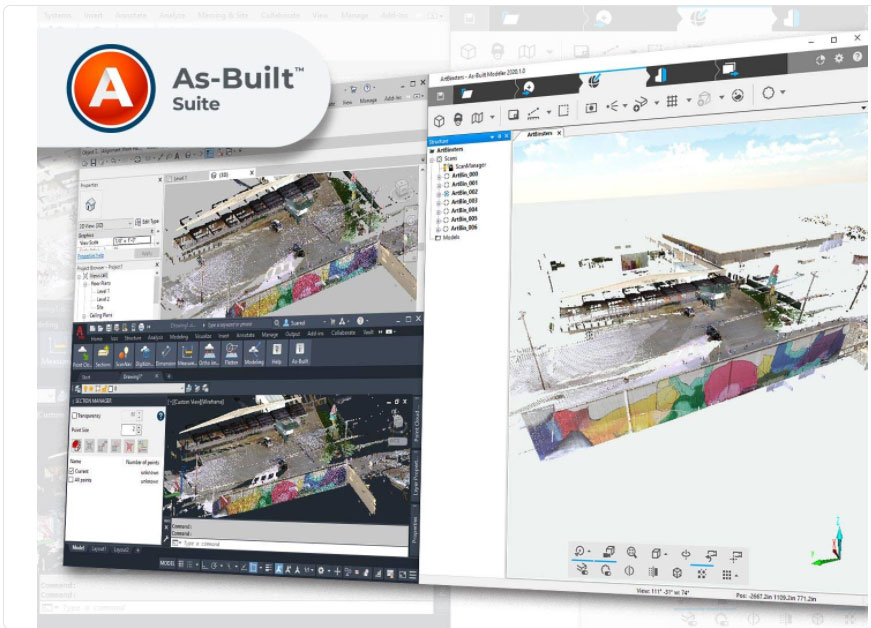Open the polygon shape tool dropdown arrow
This screenshot has width=871, height=628.
pyautogui.click(x=783, y=92)
